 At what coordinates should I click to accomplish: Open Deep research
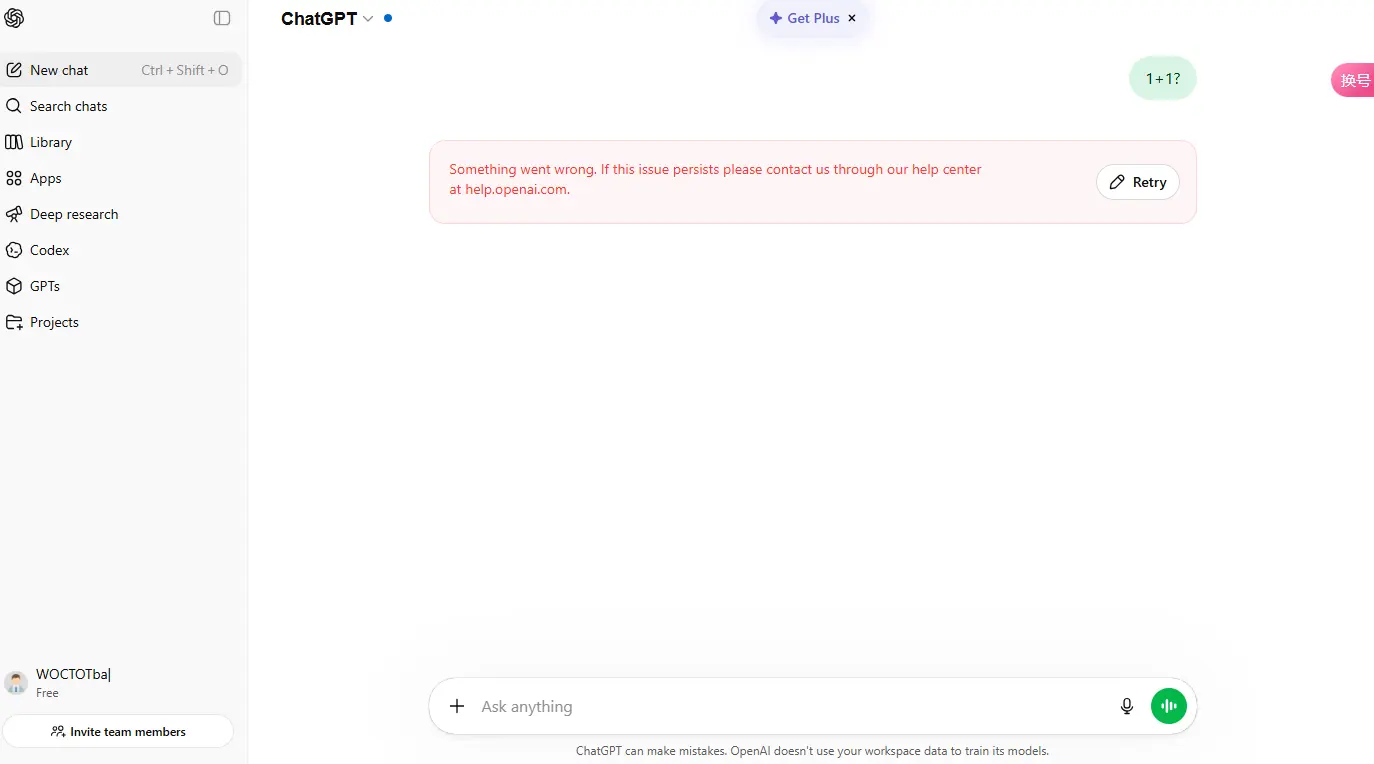pyautogui.click(x=121, y=214)
